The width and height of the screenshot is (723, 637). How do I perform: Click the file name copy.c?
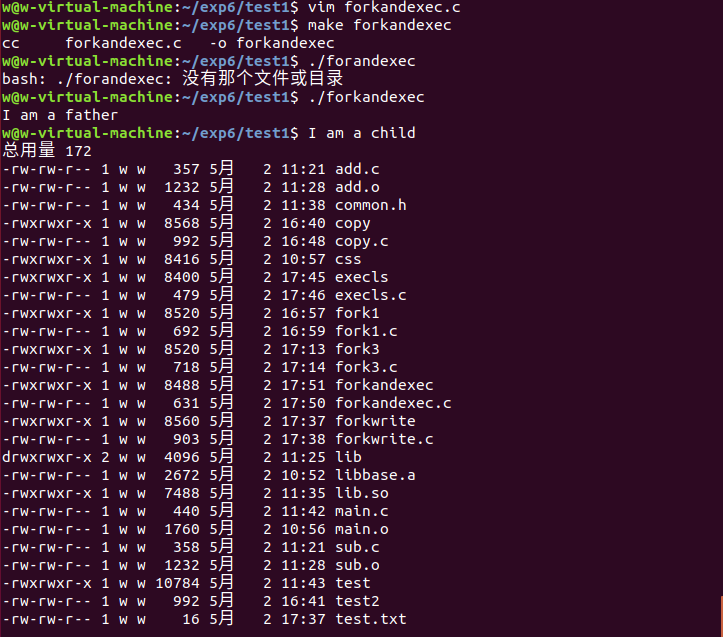(362, 242)
